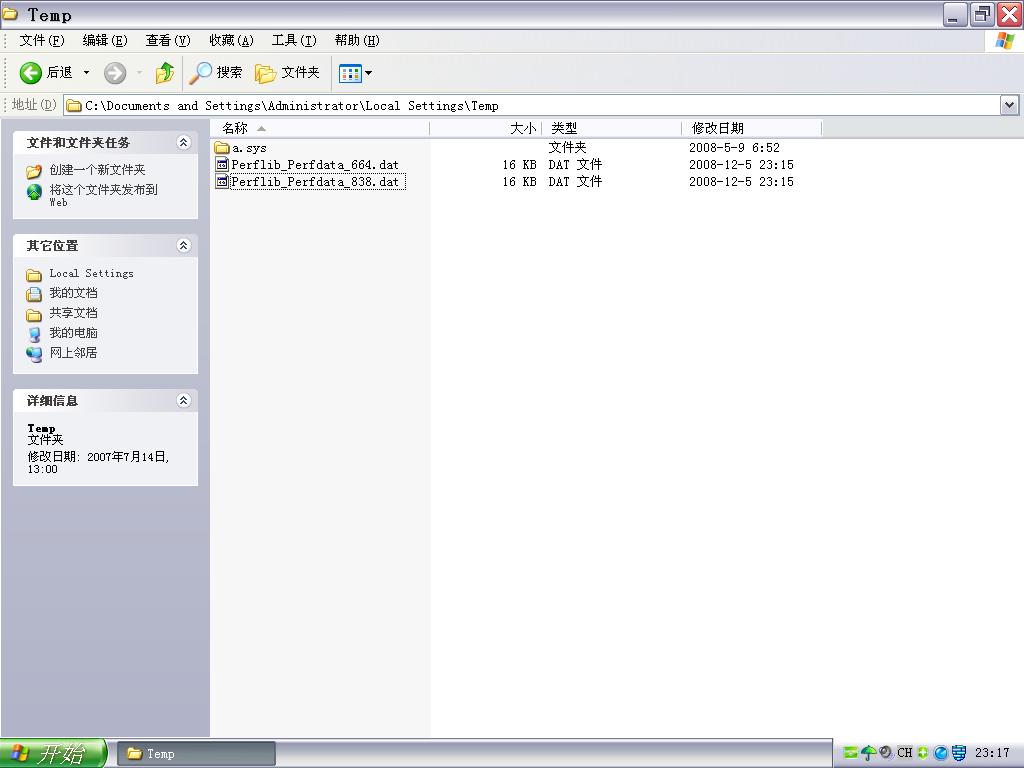Open 网上邻居 location link
The width and height of the screenshot is (1024, 768).
point(73,353)
